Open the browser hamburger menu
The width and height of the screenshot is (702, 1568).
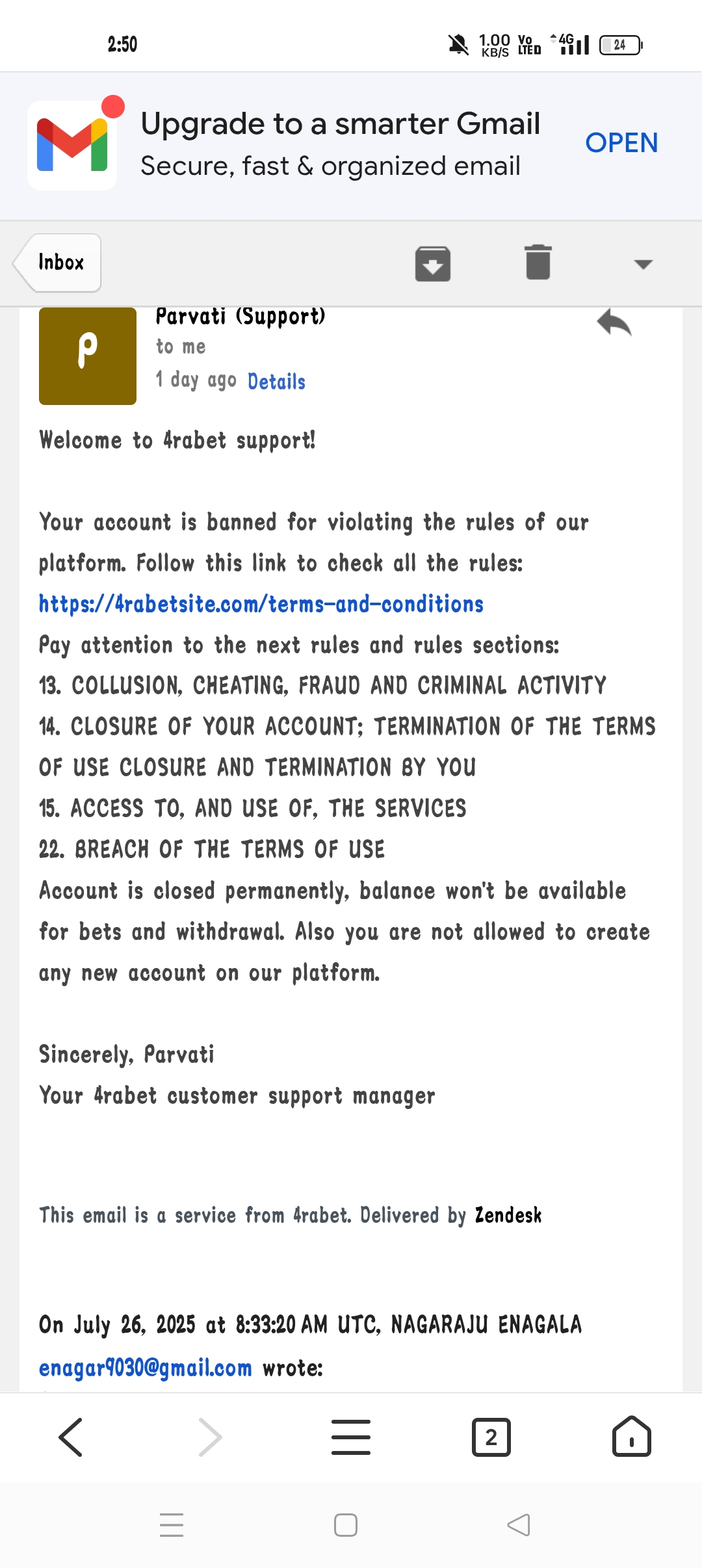(351, 1437)
